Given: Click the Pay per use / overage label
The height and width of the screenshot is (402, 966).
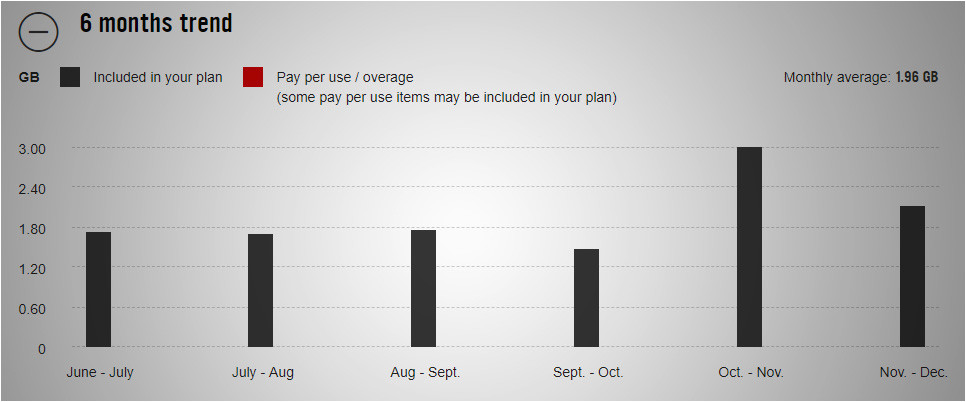Looking at the screenshot, I should tap(345, 78).
